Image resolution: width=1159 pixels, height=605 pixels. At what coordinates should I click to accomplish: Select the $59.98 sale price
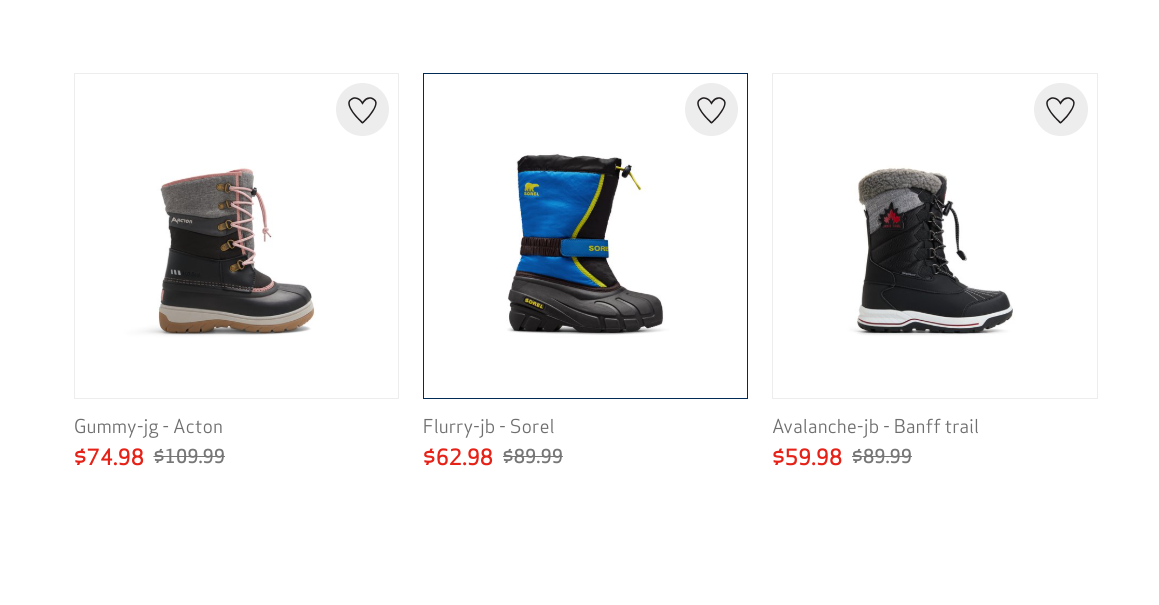pos(806,457)
